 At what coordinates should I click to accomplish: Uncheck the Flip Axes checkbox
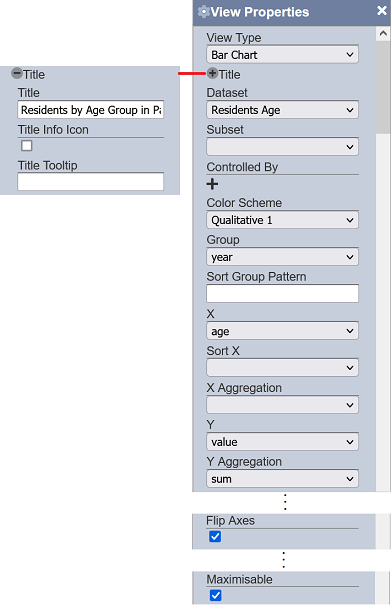click(215, 536)
